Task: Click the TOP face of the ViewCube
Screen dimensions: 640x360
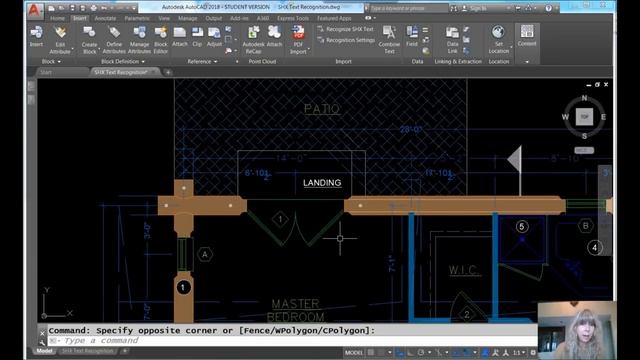Action: point(584,117)
